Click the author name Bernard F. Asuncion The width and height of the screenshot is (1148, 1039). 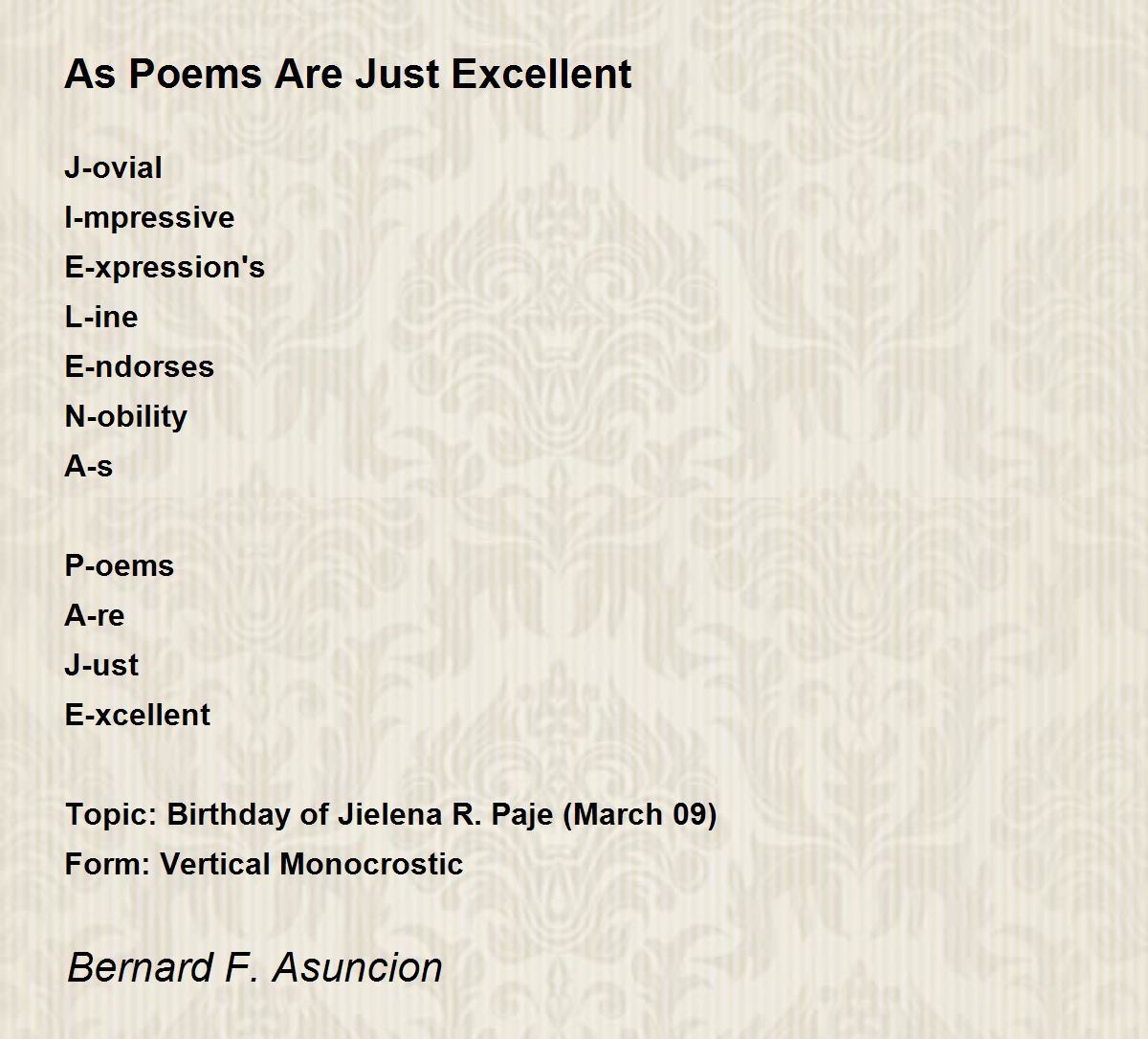pyautogui.click(x=254, y=967)
